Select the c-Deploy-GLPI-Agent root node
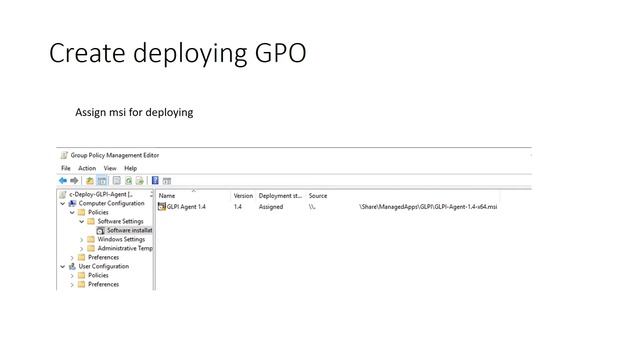The image size is (640, 360). (x=101, y=194)
